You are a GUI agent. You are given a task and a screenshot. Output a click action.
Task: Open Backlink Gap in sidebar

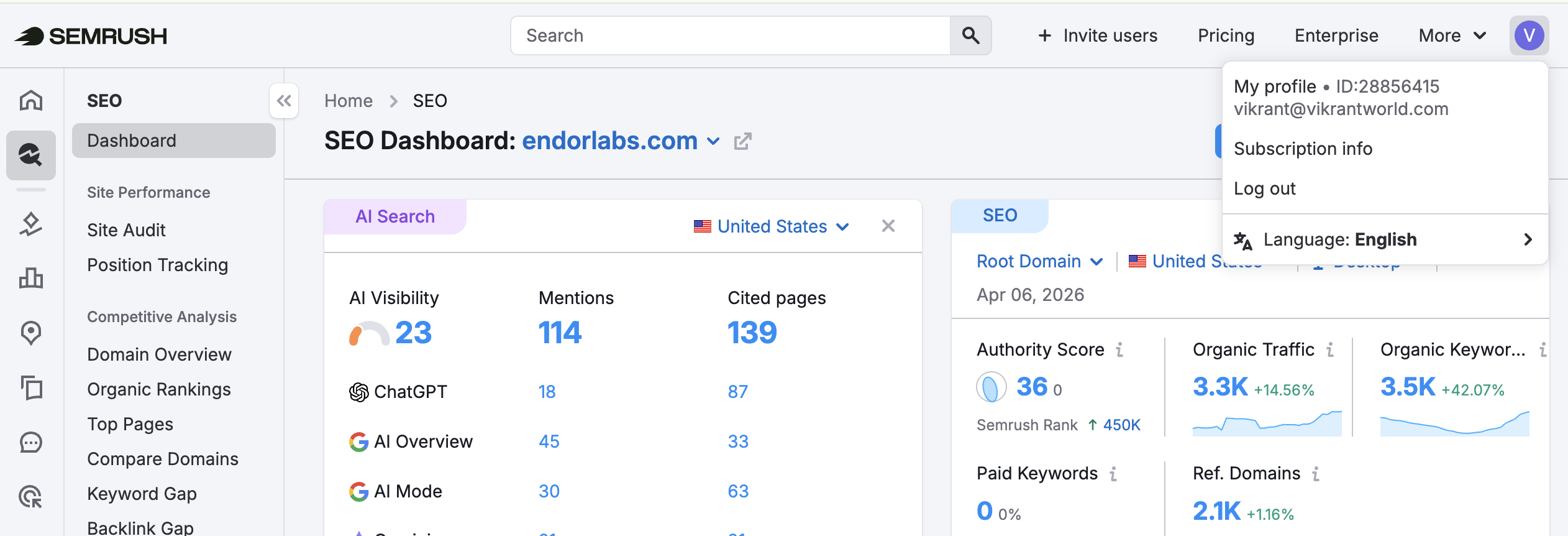point(140,527)
